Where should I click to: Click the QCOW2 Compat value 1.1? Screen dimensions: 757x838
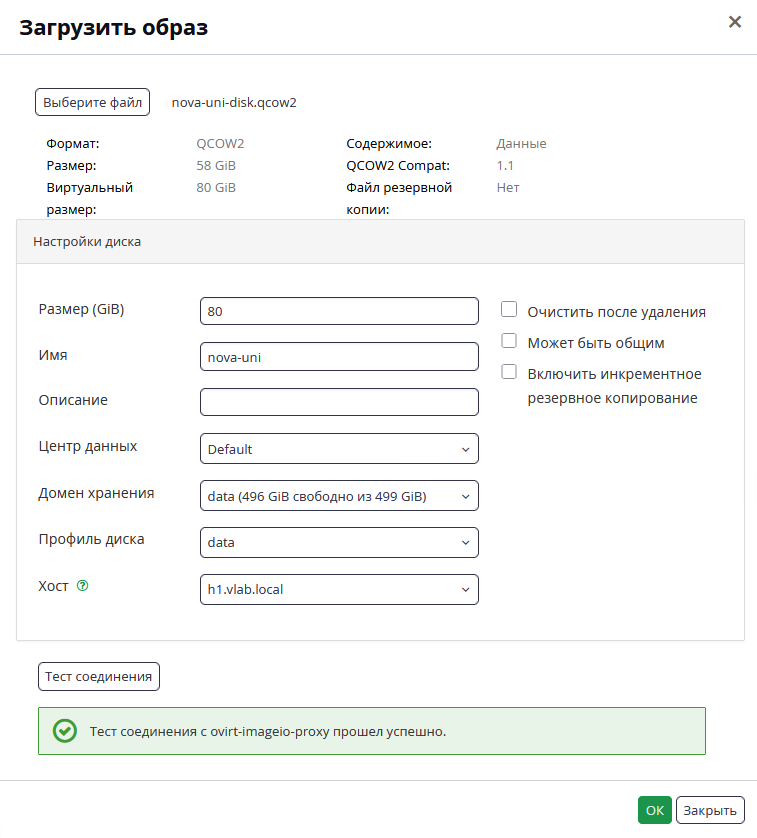pyautogui.click(x=505, y=165)
